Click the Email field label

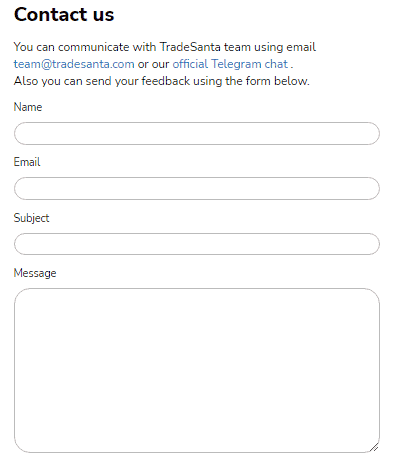[27, 162]
